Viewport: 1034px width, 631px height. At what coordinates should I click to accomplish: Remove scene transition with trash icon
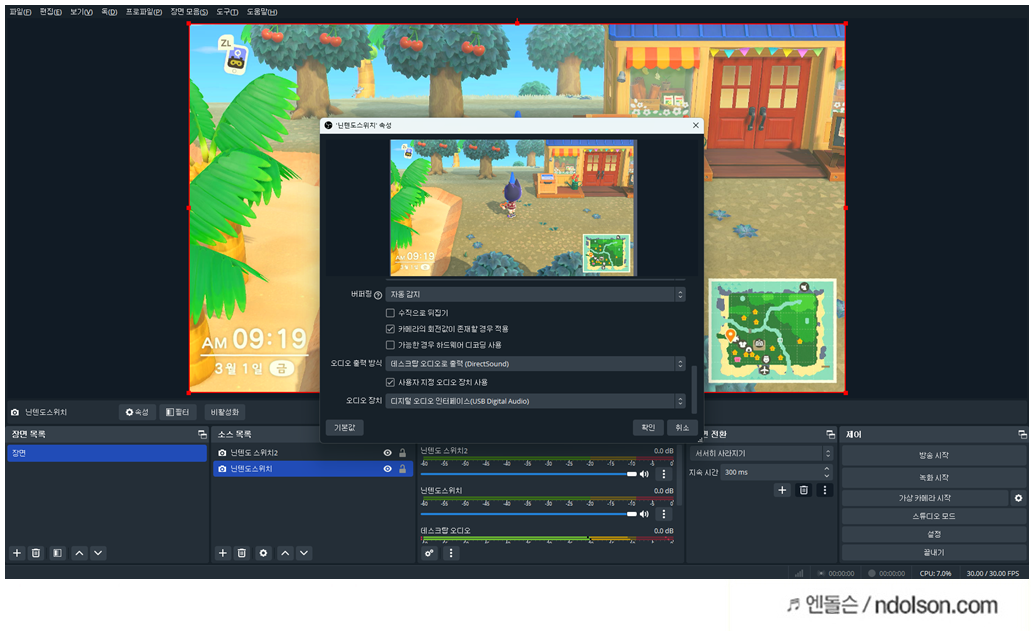coord(803,490)
